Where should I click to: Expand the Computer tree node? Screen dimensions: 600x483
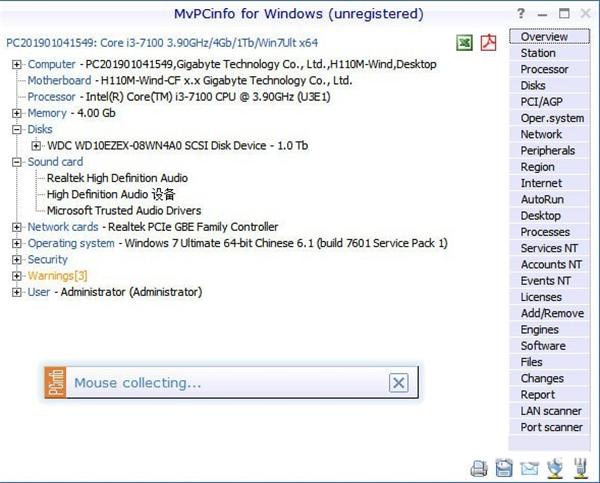point(16,64)
